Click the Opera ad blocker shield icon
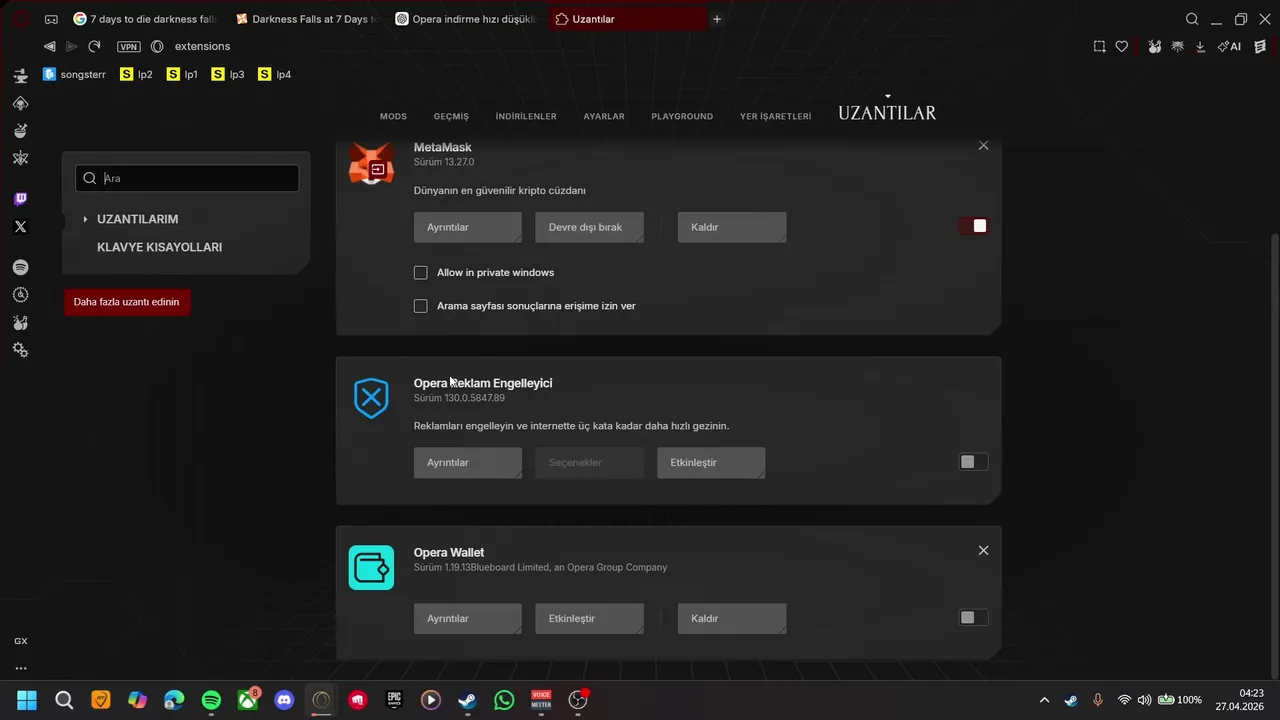This screenshot has width=1280, height=720. coord(371,398)
